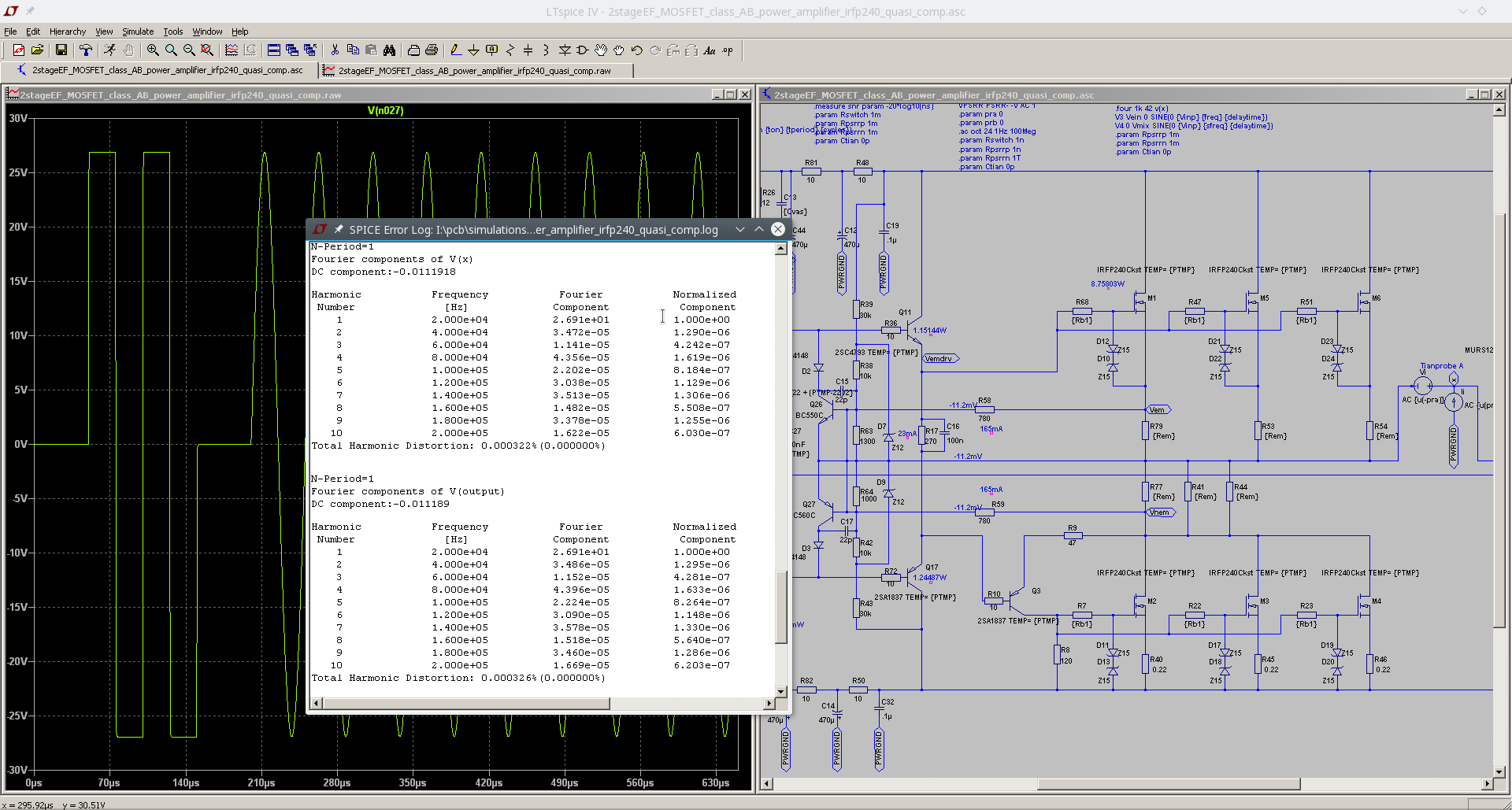Open the Simulate menu
The height and width of the screenshot is (810, 1512).
138,31
